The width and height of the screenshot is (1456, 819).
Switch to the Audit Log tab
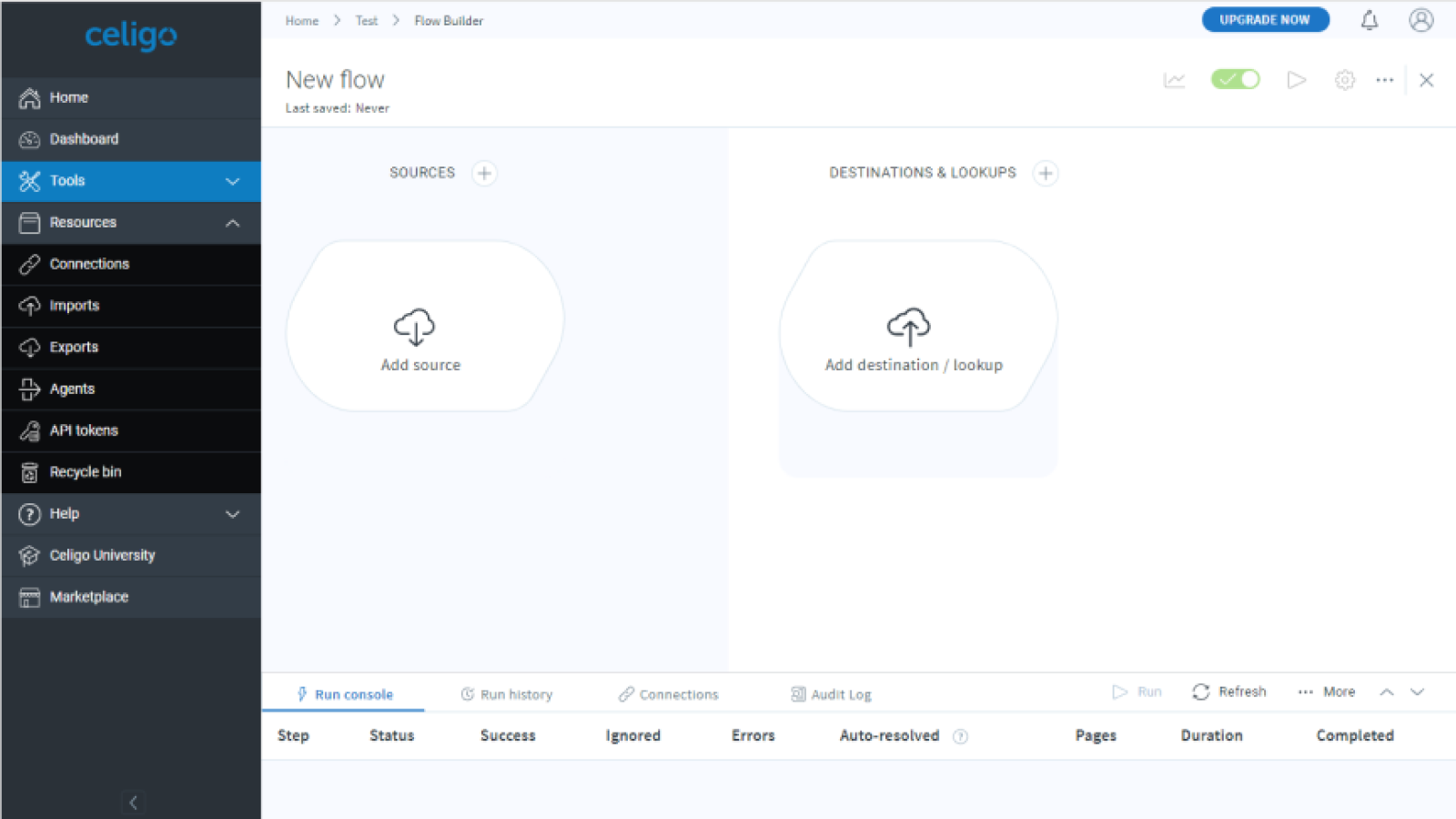[831, 694]
